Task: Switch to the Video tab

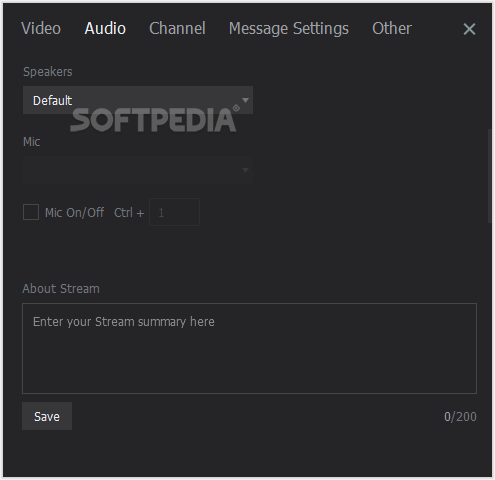Action: click(41, 28)
